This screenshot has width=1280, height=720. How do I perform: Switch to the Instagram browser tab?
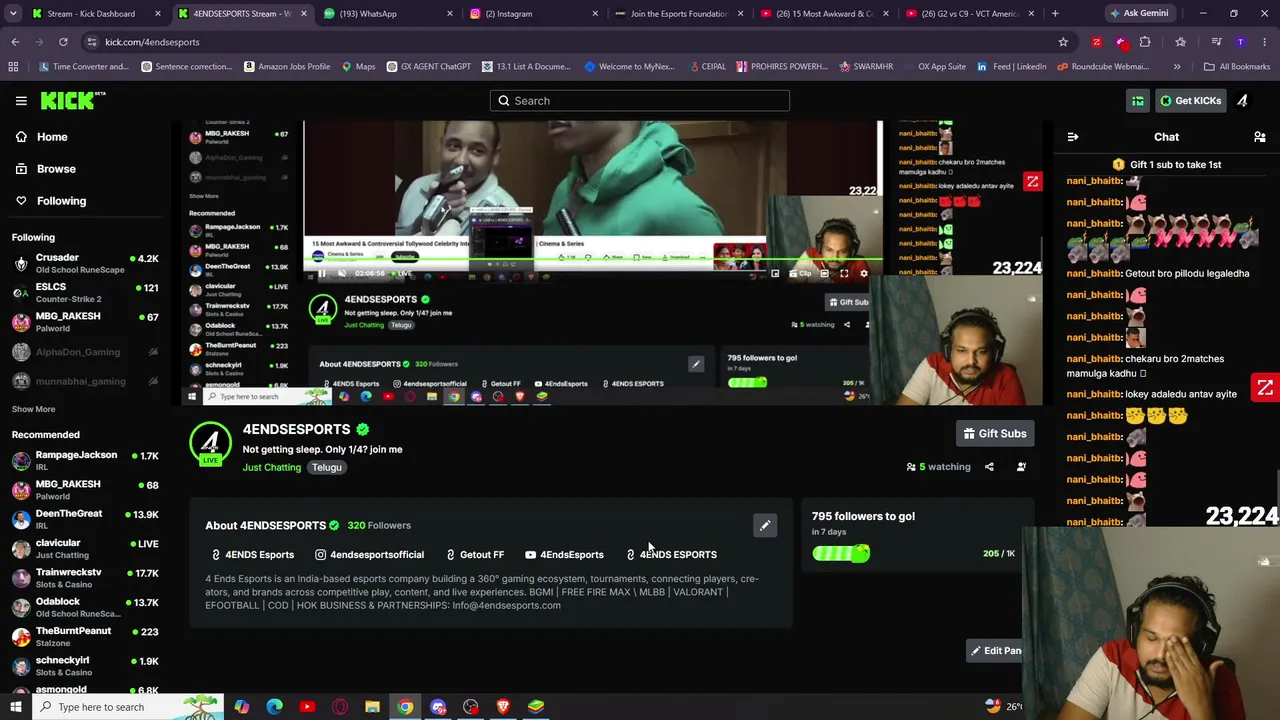tap(532, 13)
